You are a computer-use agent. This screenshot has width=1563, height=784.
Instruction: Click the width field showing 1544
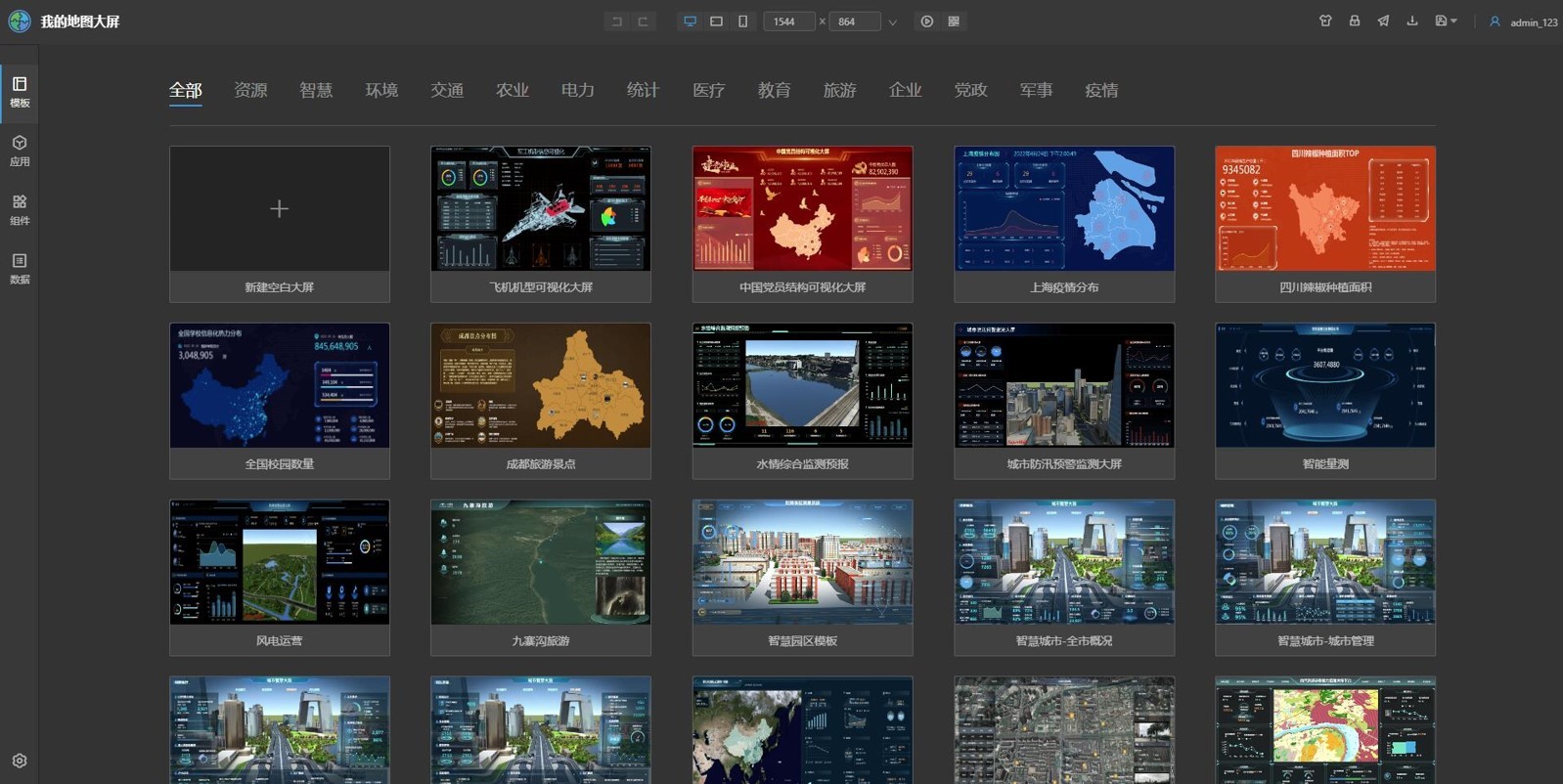pos(788,22)
